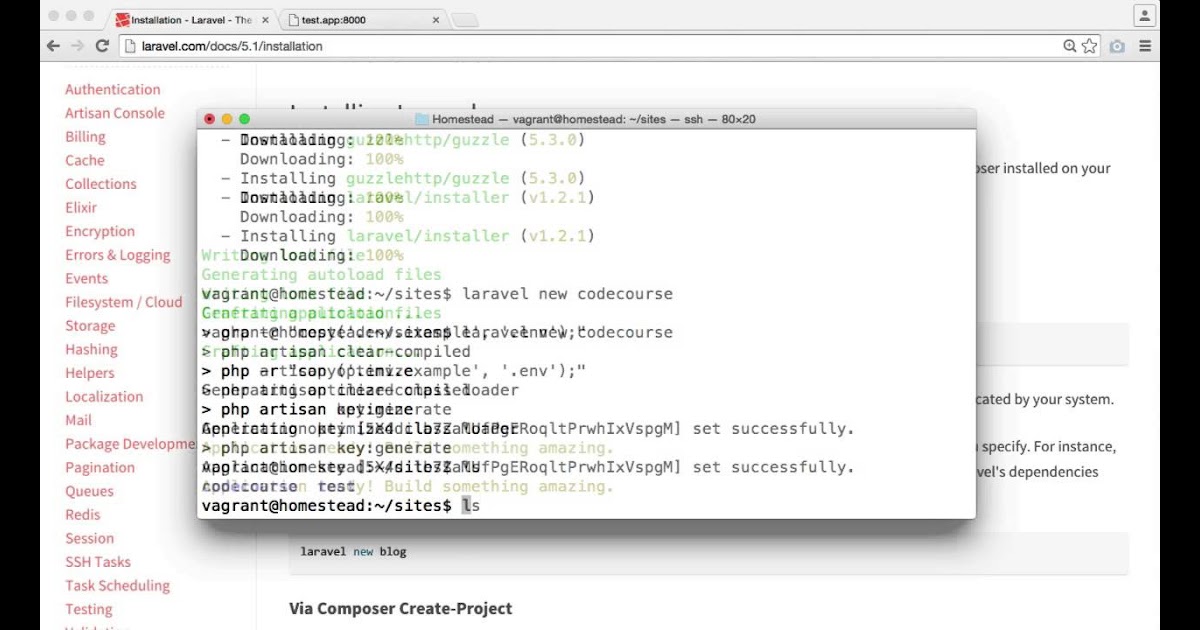This screenshot has height=630, width=1200.
Task: Open the SSH Tasks docs link
Action: tap(98, 562)
